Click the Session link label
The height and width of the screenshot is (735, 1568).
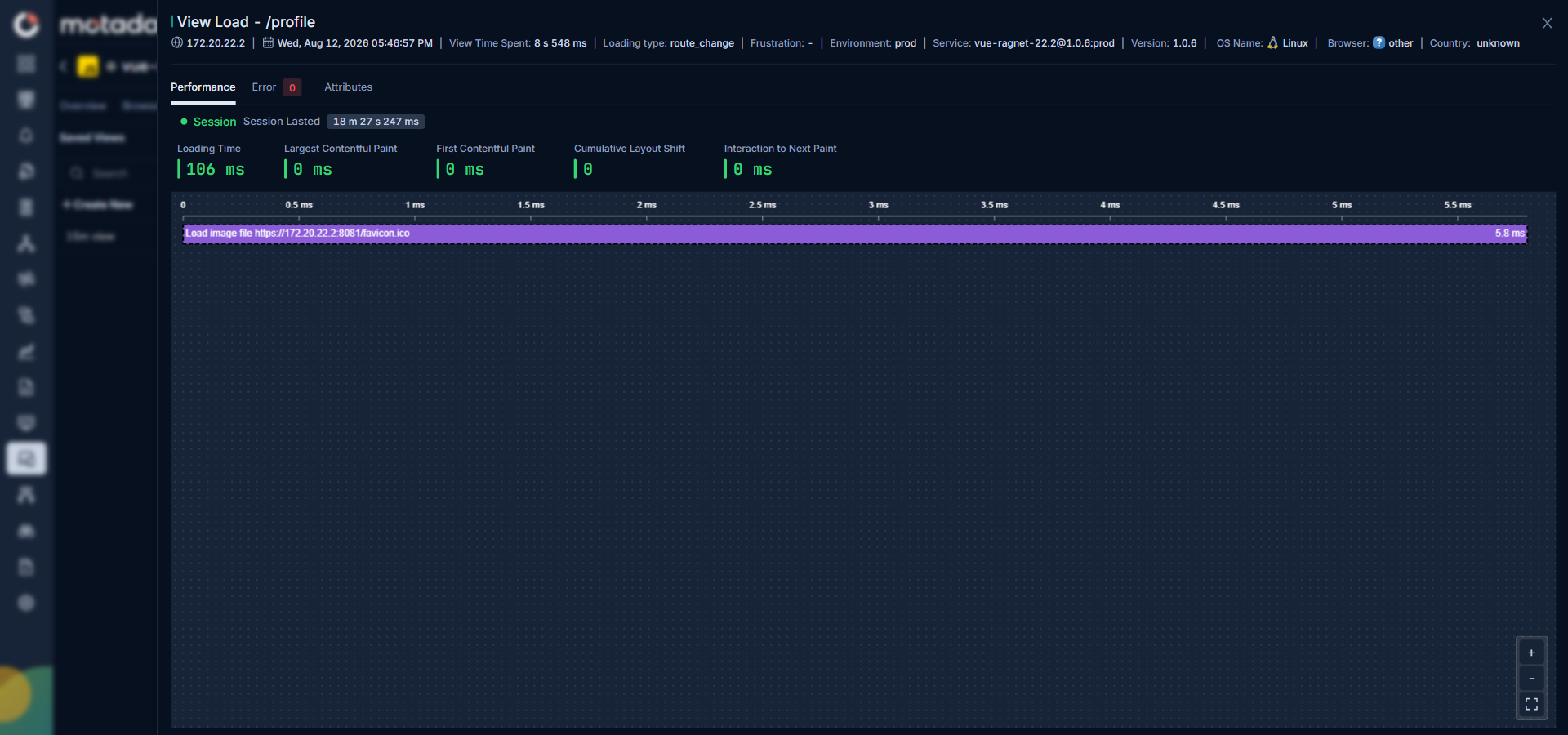click(215, 122)
